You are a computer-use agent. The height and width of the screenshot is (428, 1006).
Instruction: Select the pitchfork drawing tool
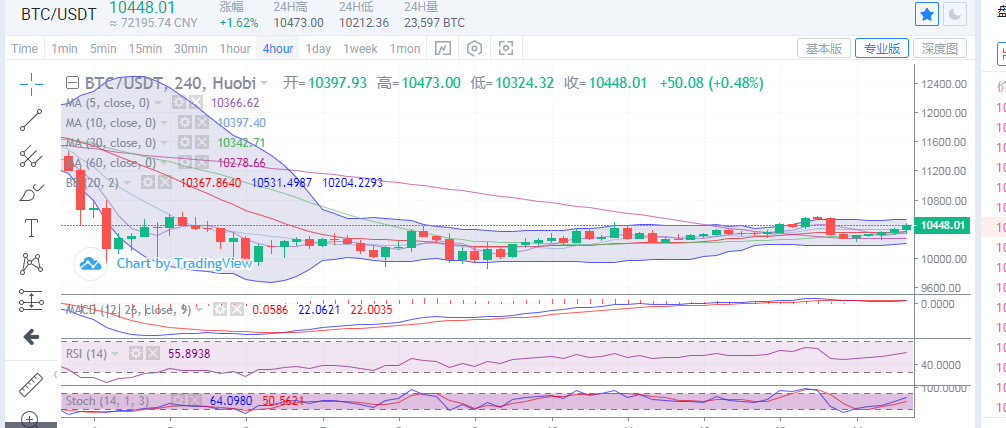tap(31, 156)
